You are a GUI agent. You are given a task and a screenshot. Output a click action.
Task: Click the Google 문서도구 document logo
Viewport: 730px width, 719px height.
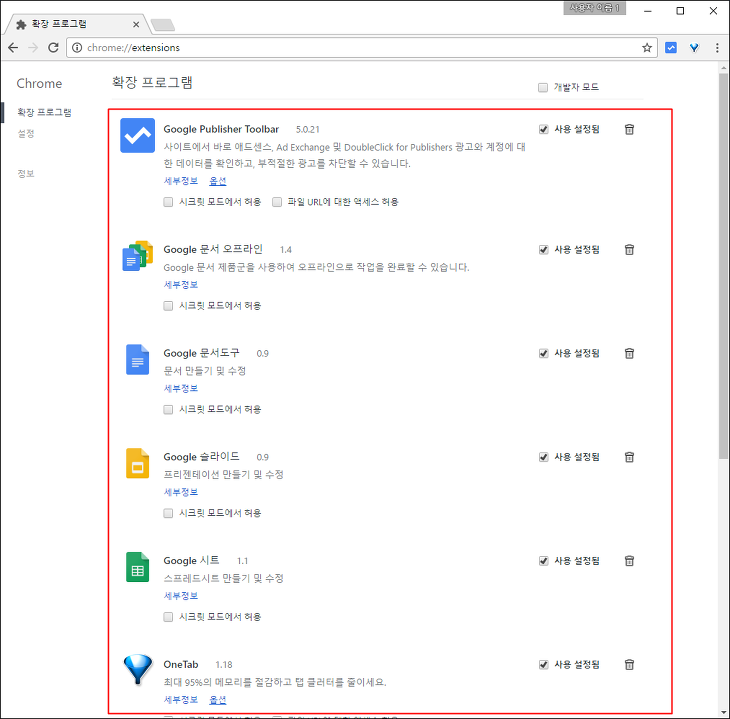[x=137, y=360]
